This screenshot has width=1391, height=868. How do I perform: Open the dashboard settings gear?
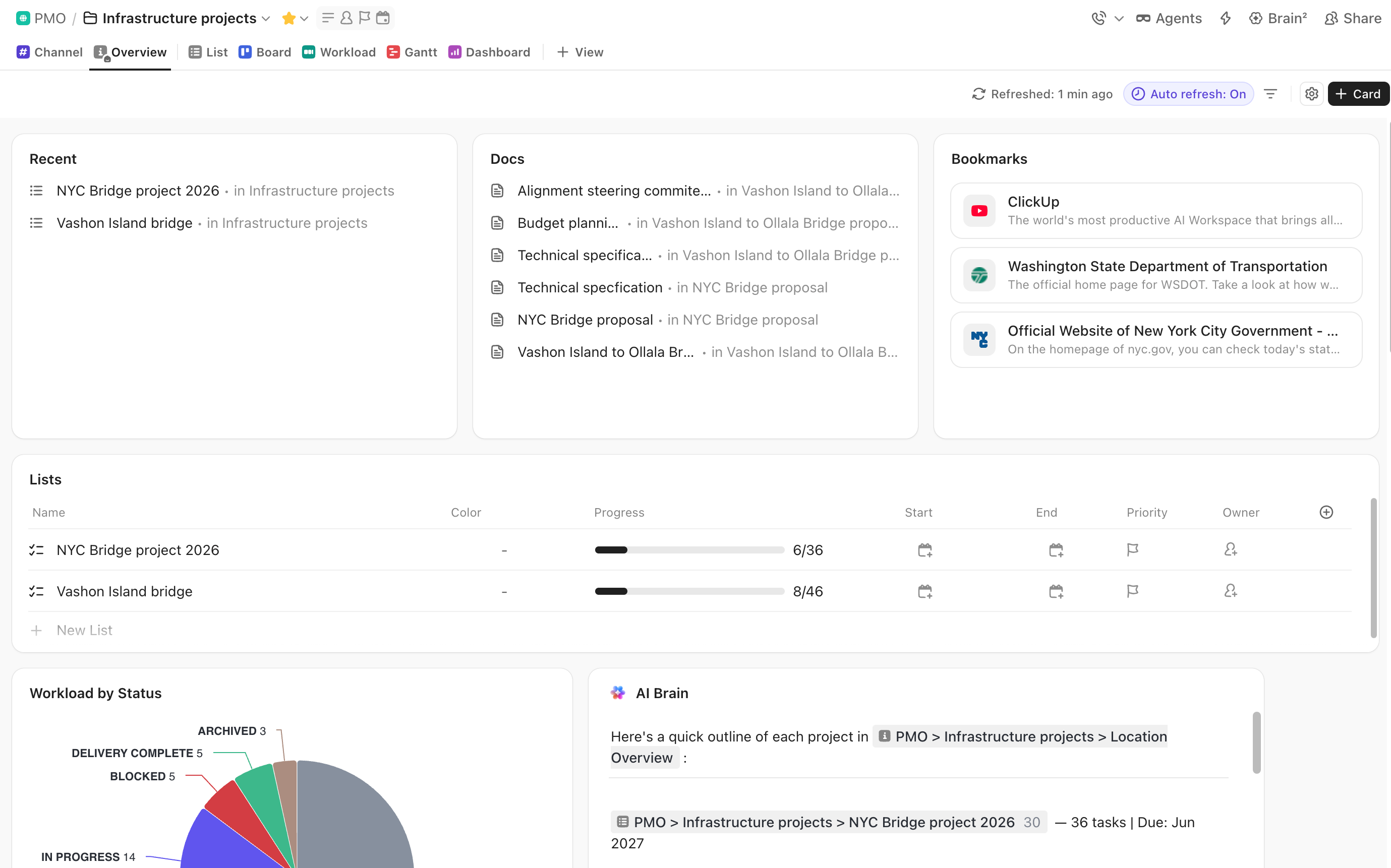tap(1312, 94)
